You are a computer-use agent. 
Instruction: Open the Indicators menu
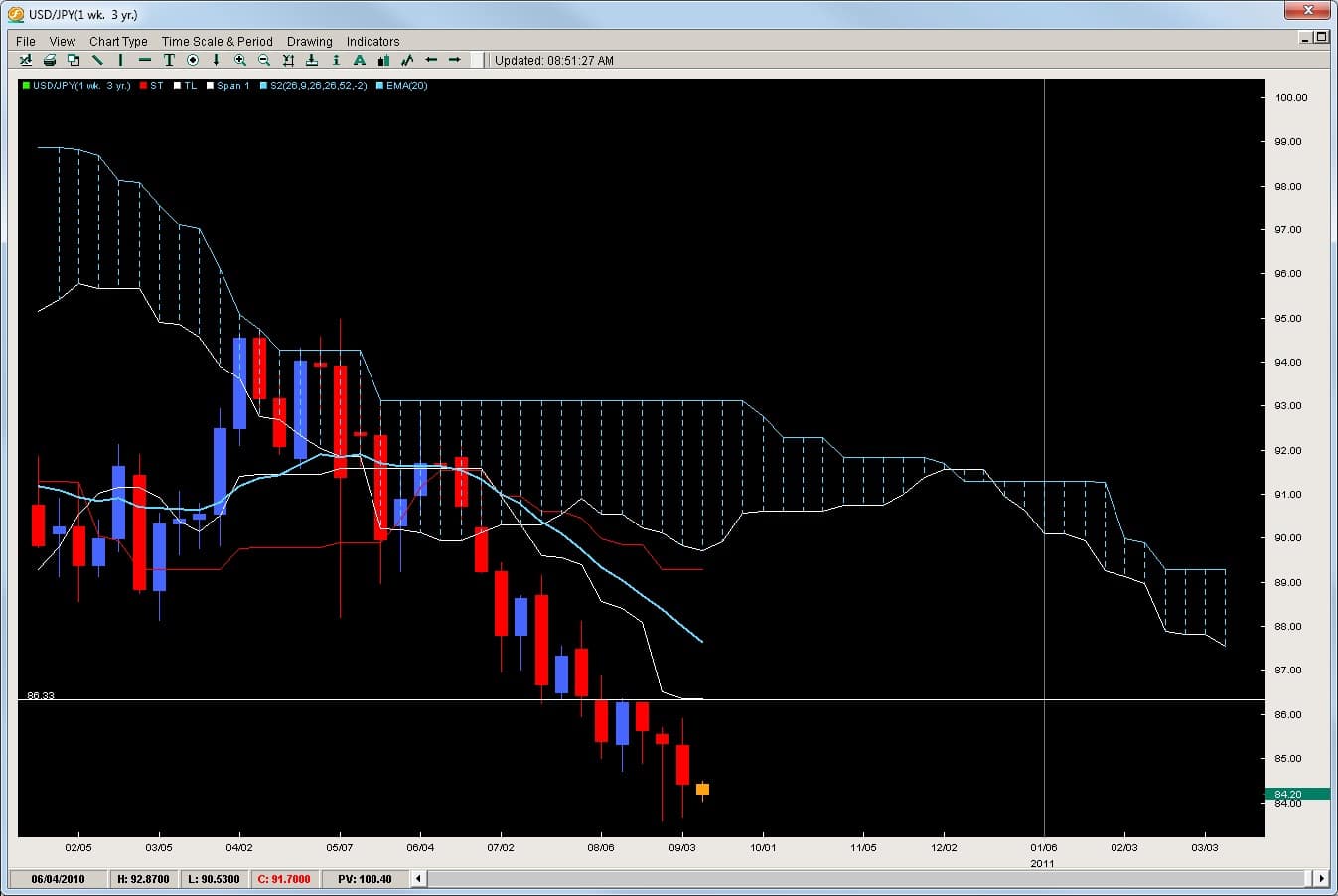372,41
